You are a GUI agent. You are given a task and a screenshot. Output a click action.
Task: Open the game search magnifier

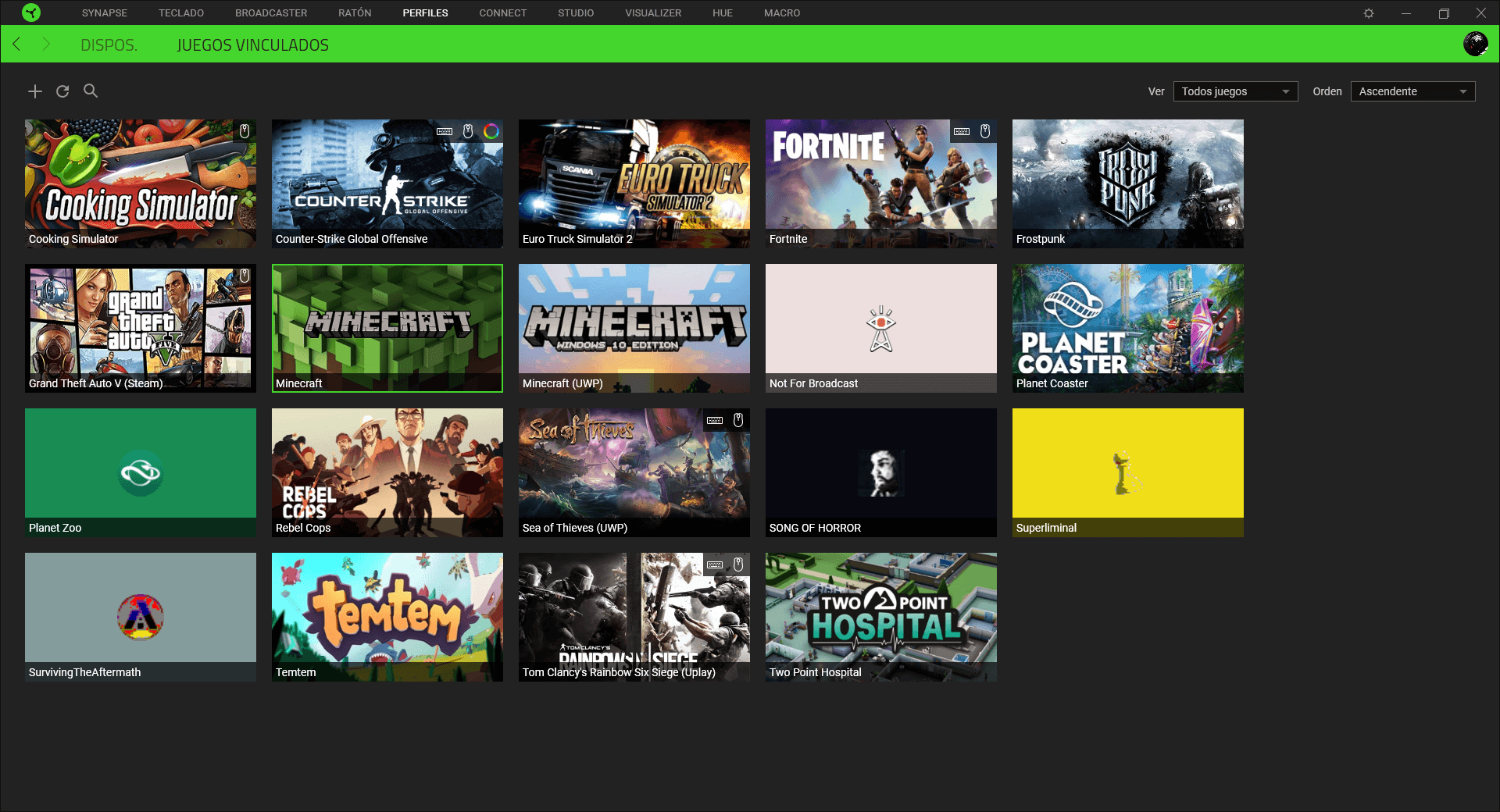coord(91,91)
